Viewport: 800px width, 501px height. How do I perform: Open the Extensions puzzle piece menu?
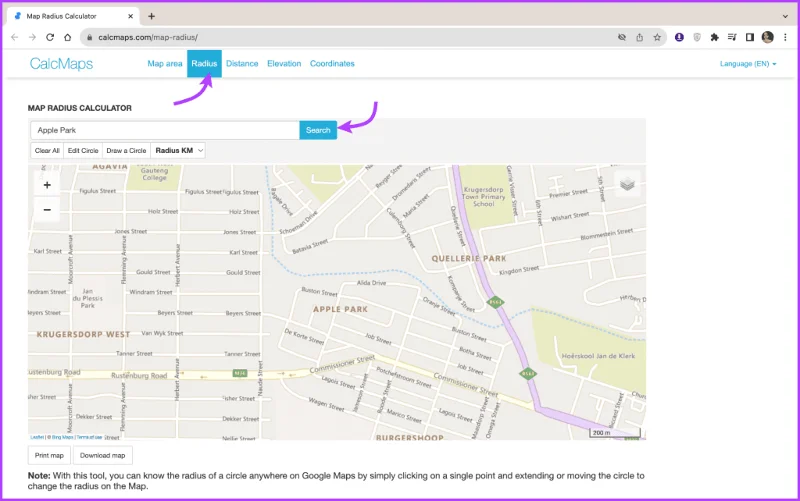(x=714, y=37)
